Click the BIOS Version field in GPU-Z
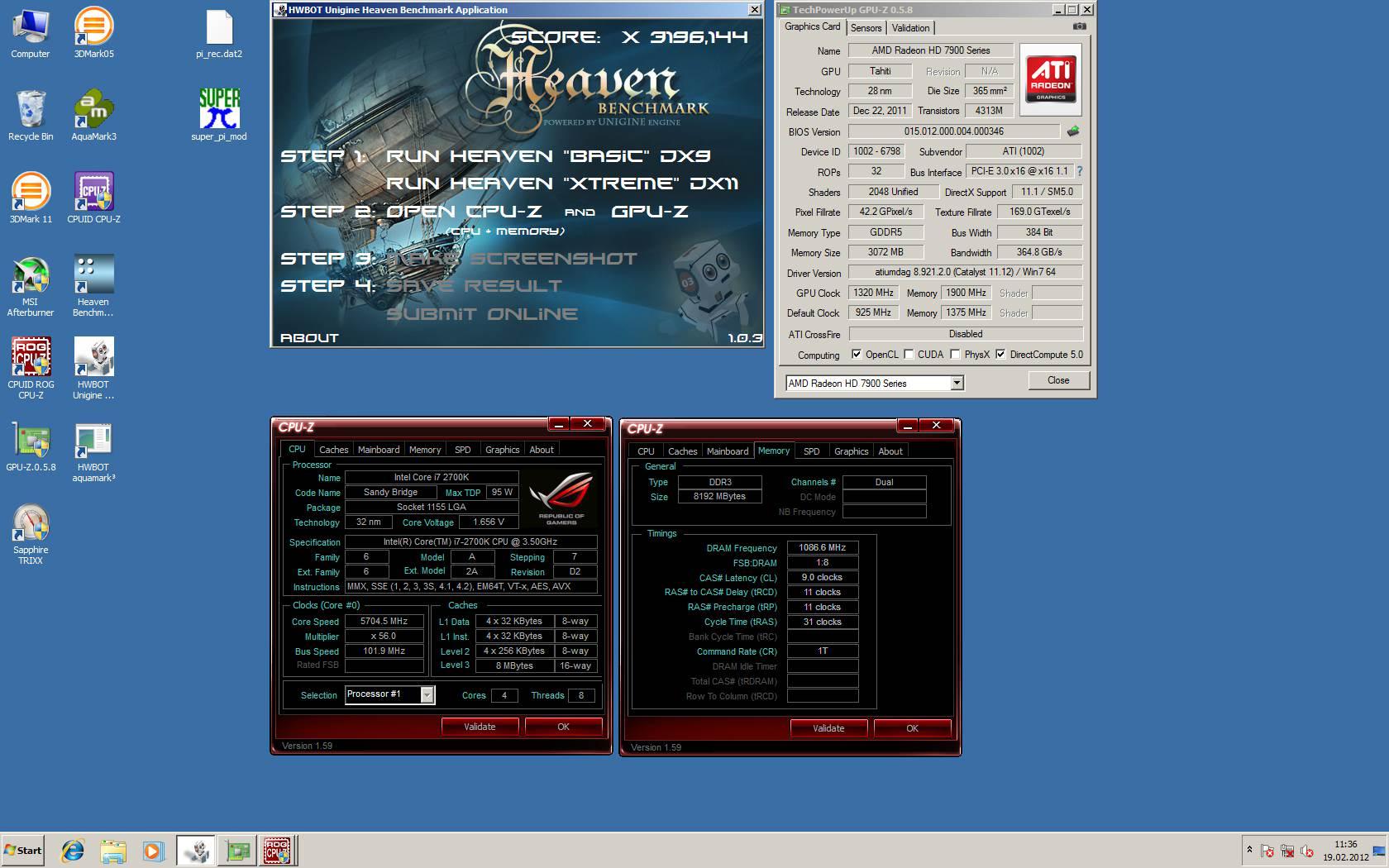Screen dimensions: 1389x868 (x=953, y=131)
